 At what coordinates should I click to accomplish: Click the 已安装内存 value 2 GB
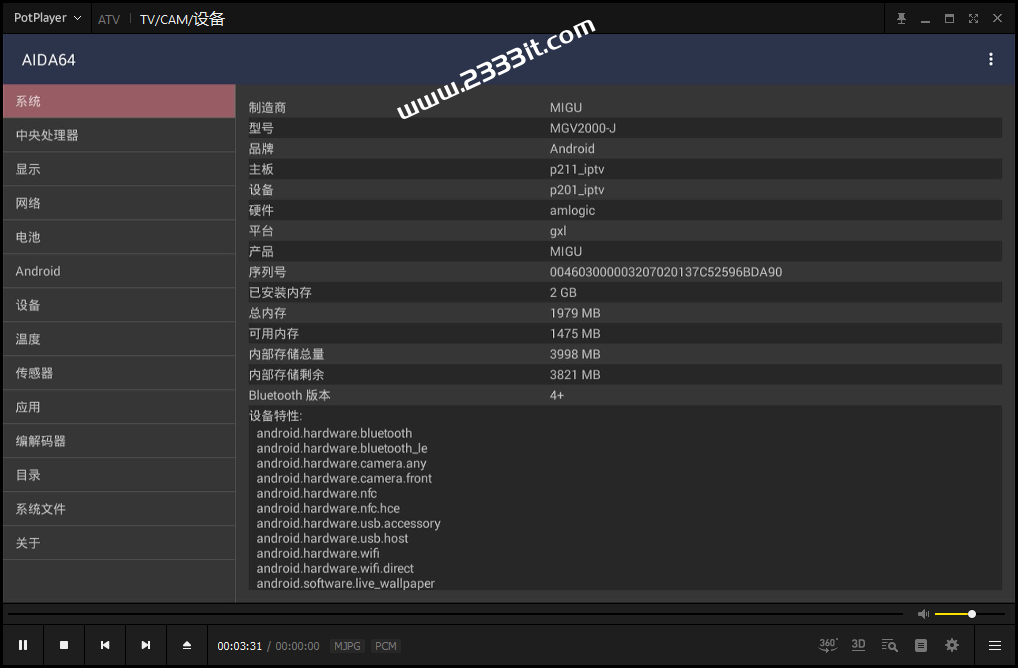coord(564,293)
